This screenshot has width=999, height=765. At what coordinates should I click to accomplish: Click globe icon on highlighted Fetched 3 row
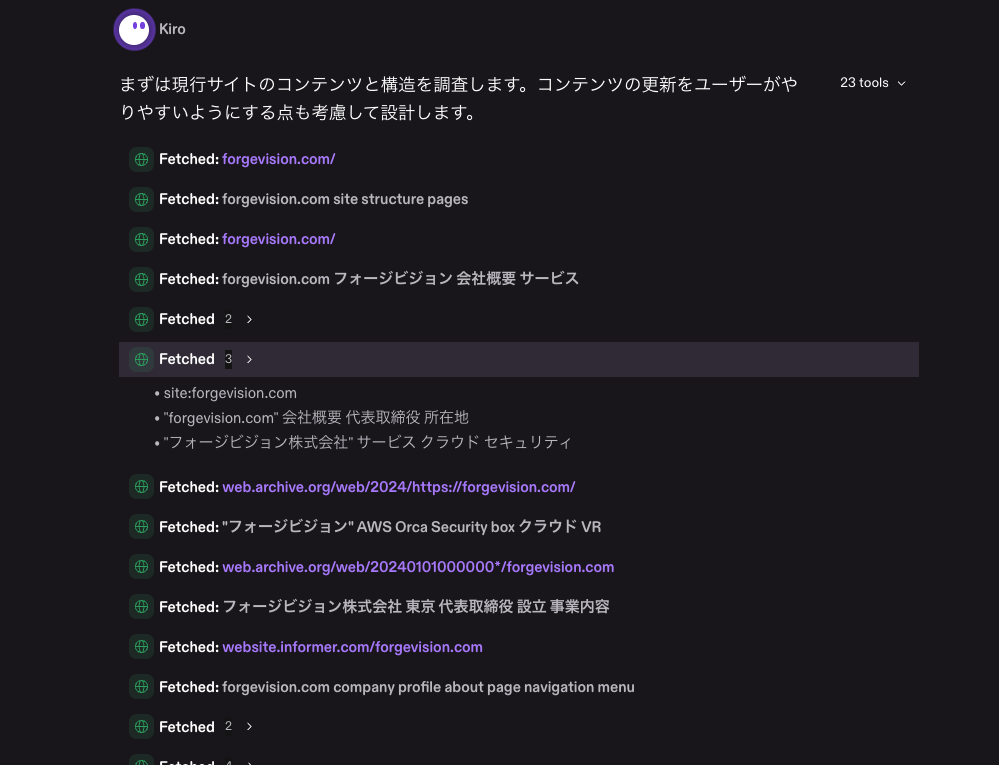tap(141, 359)
